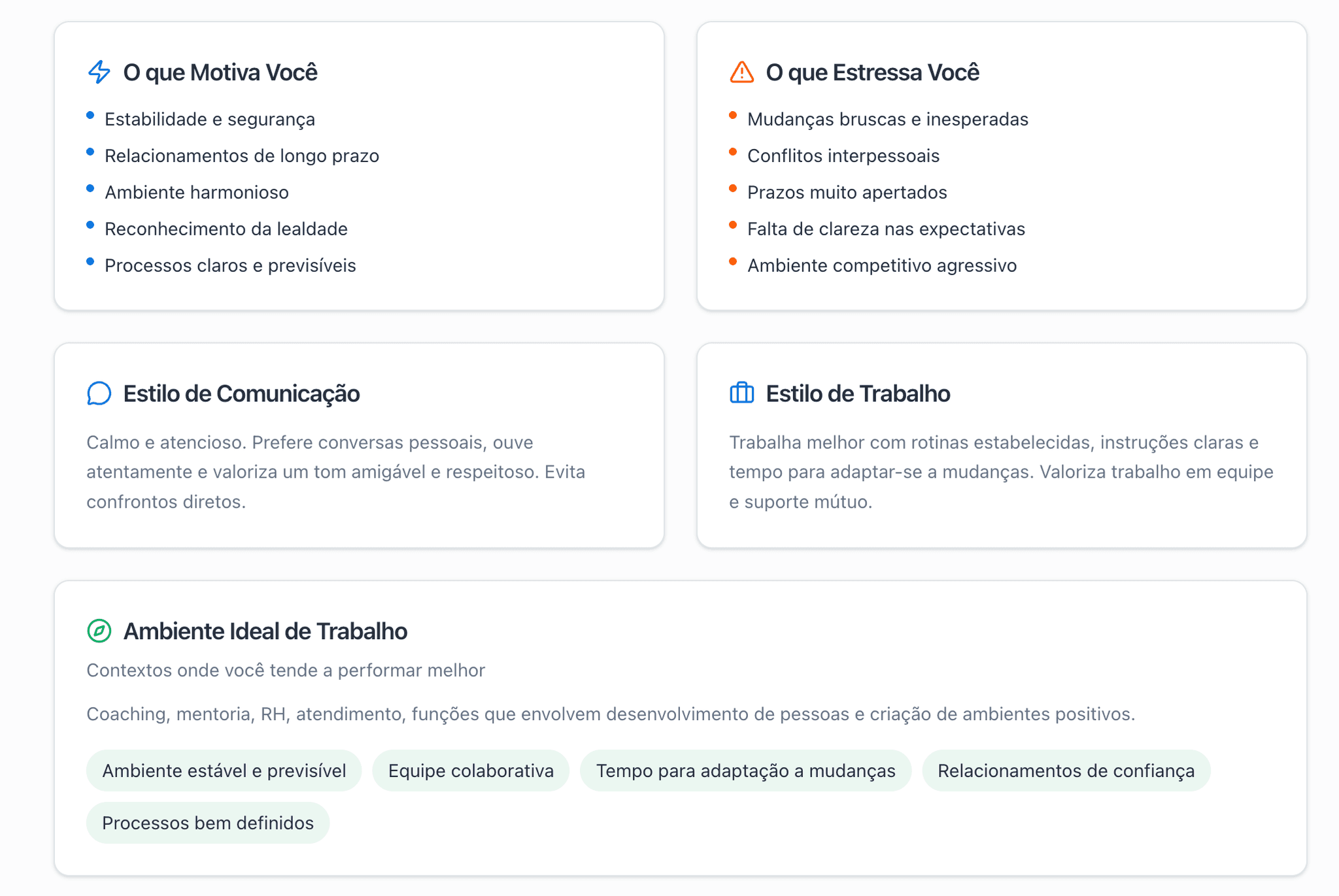Click the 'Estilo de Trabalho' heading
This screenshot has width=1339, height=896.
858,393
